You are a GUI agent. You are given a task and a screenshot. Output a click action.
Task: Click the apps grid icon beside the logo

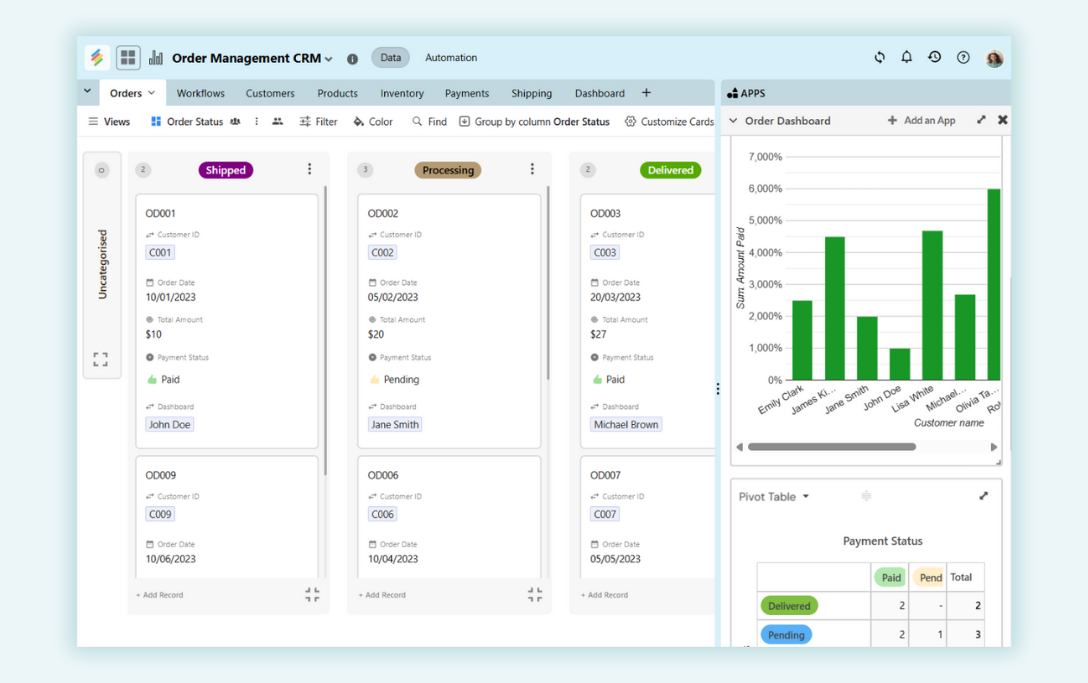127,57
